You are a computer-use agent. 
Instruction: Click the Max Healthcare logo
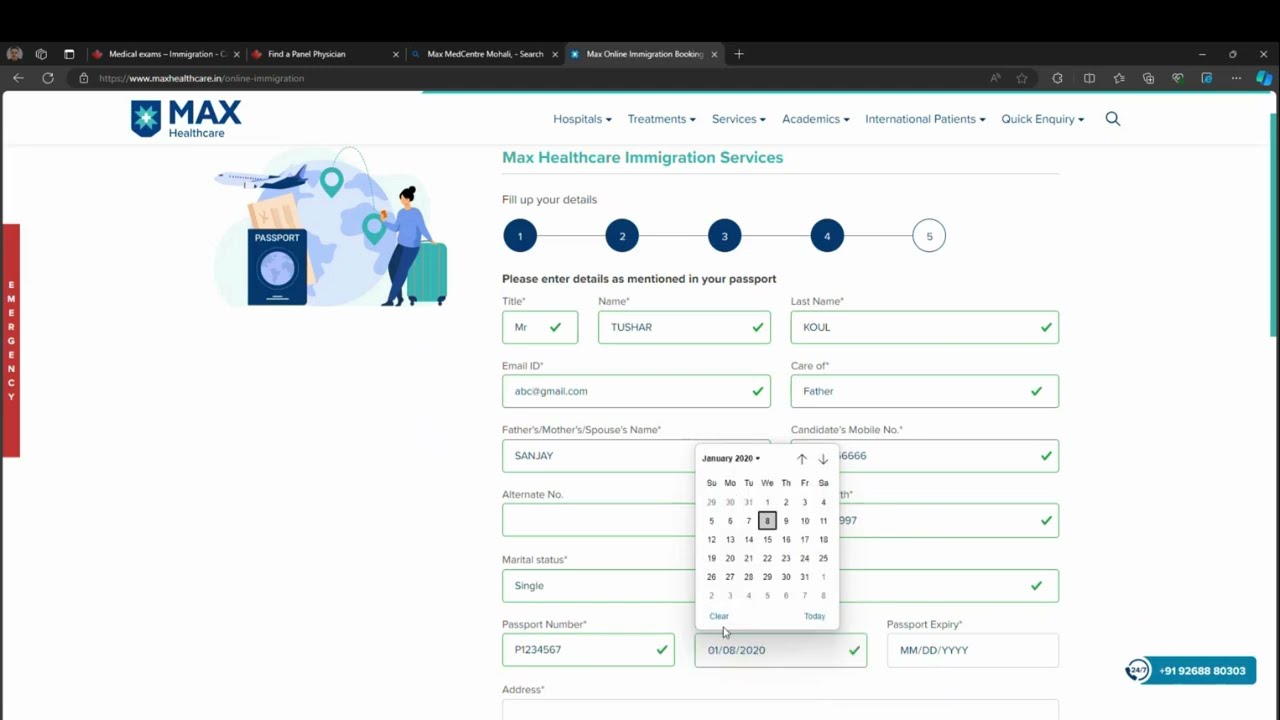(186, 119)
